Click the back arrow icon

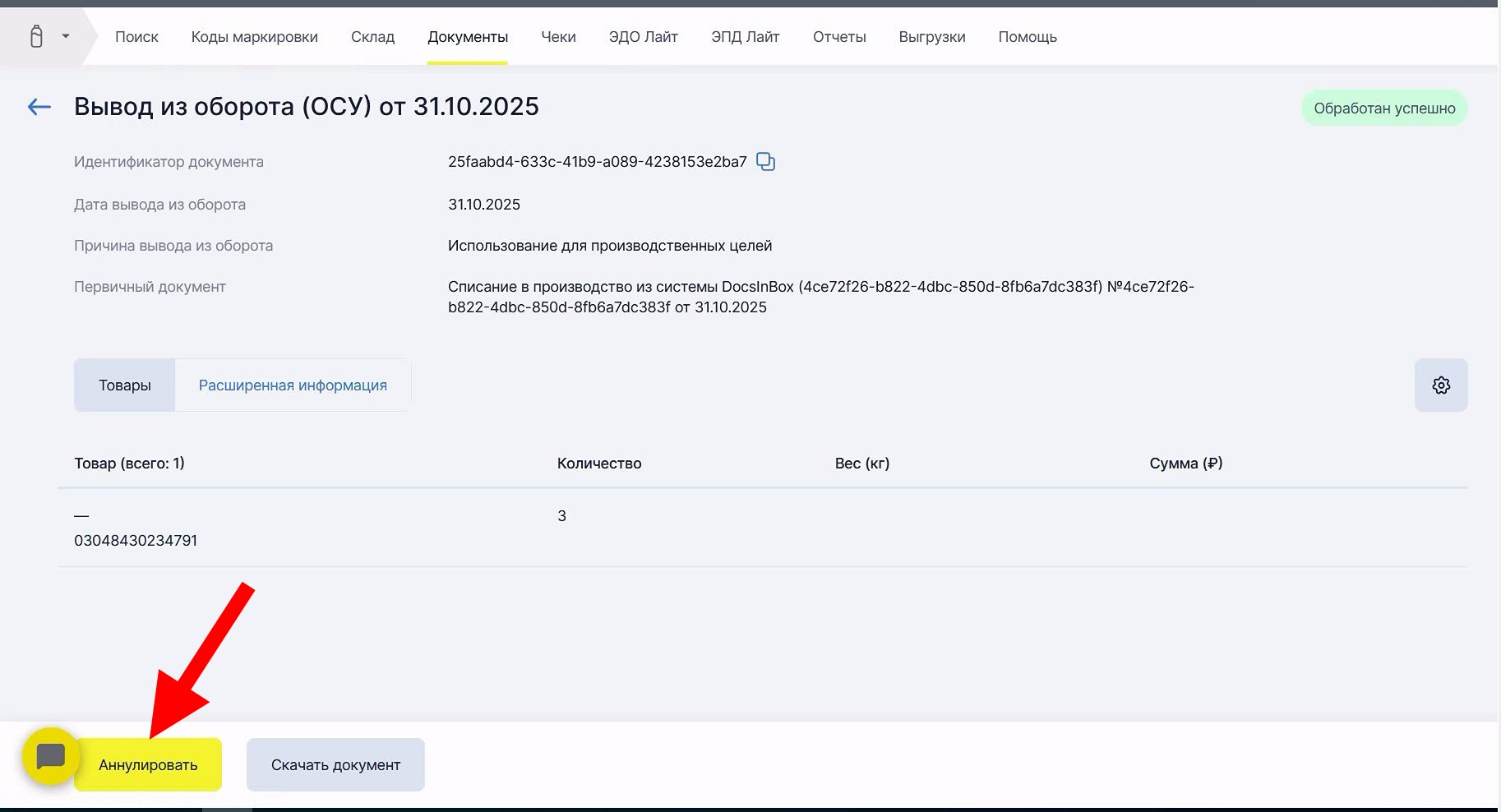(x=39, y=107)
